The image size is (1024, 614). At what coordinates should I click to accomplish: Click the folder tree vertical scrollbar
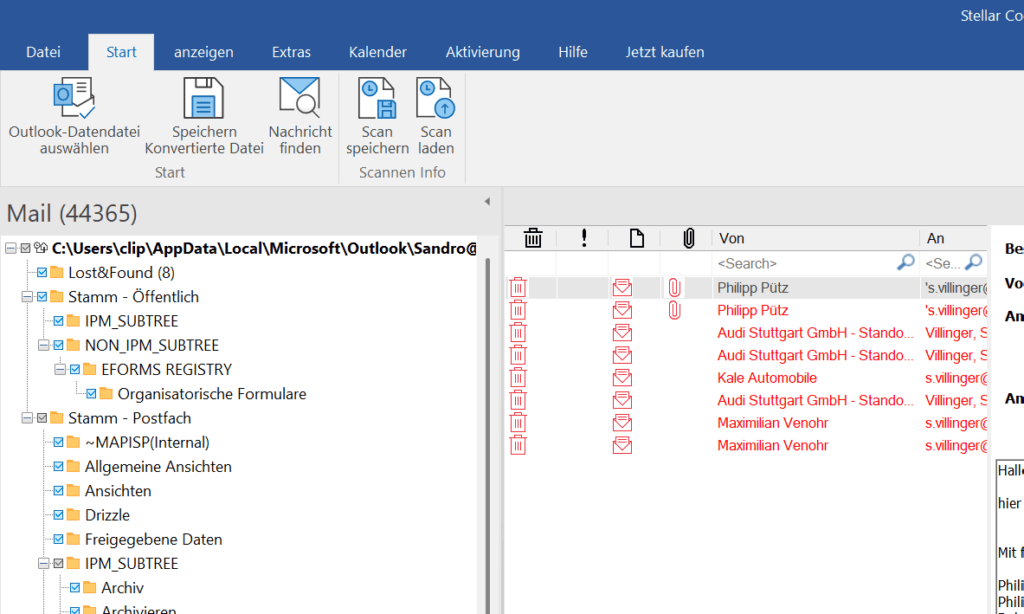pos(487,434)
